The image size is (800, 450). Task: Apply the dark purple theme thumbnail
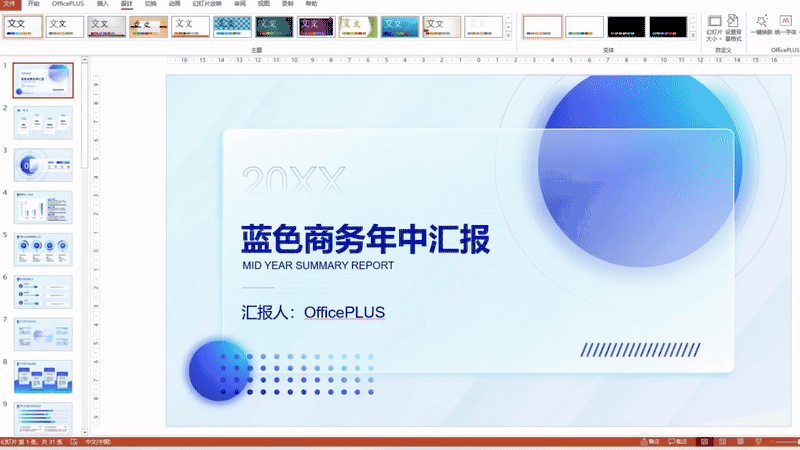(316, 27)
